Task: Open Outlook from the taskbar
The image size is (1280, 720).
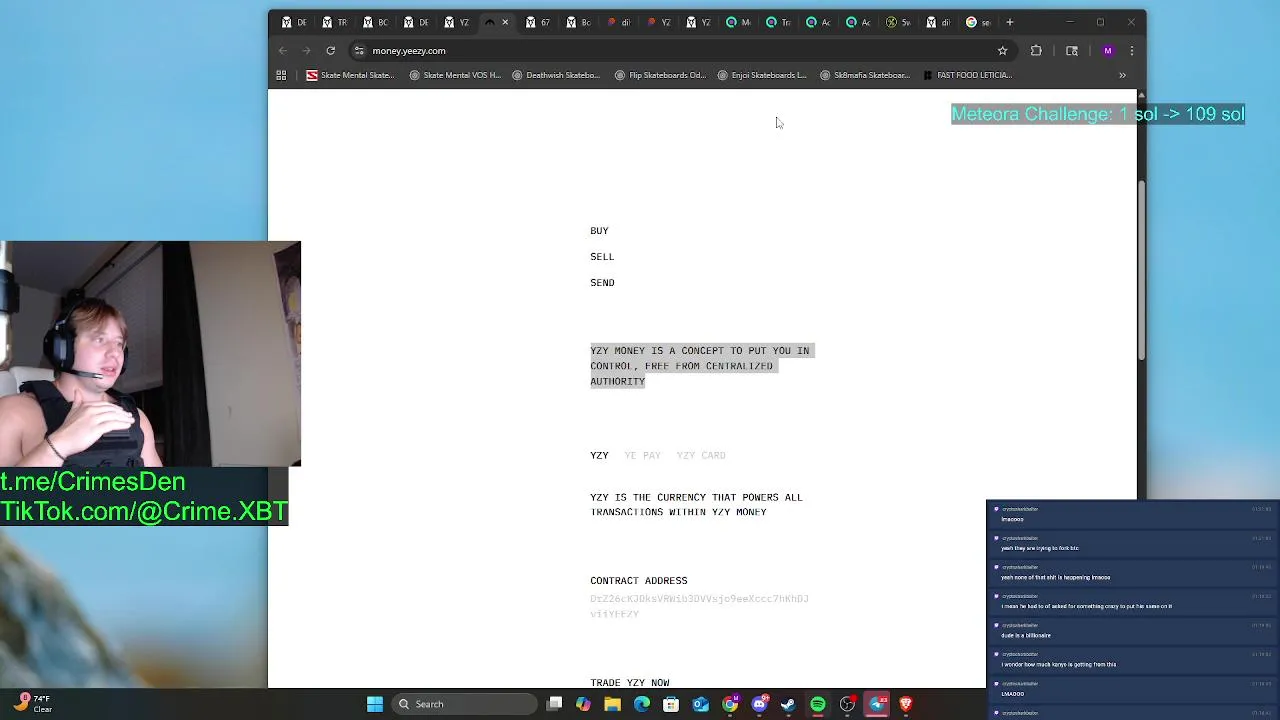Action: (x=700, y=704)
